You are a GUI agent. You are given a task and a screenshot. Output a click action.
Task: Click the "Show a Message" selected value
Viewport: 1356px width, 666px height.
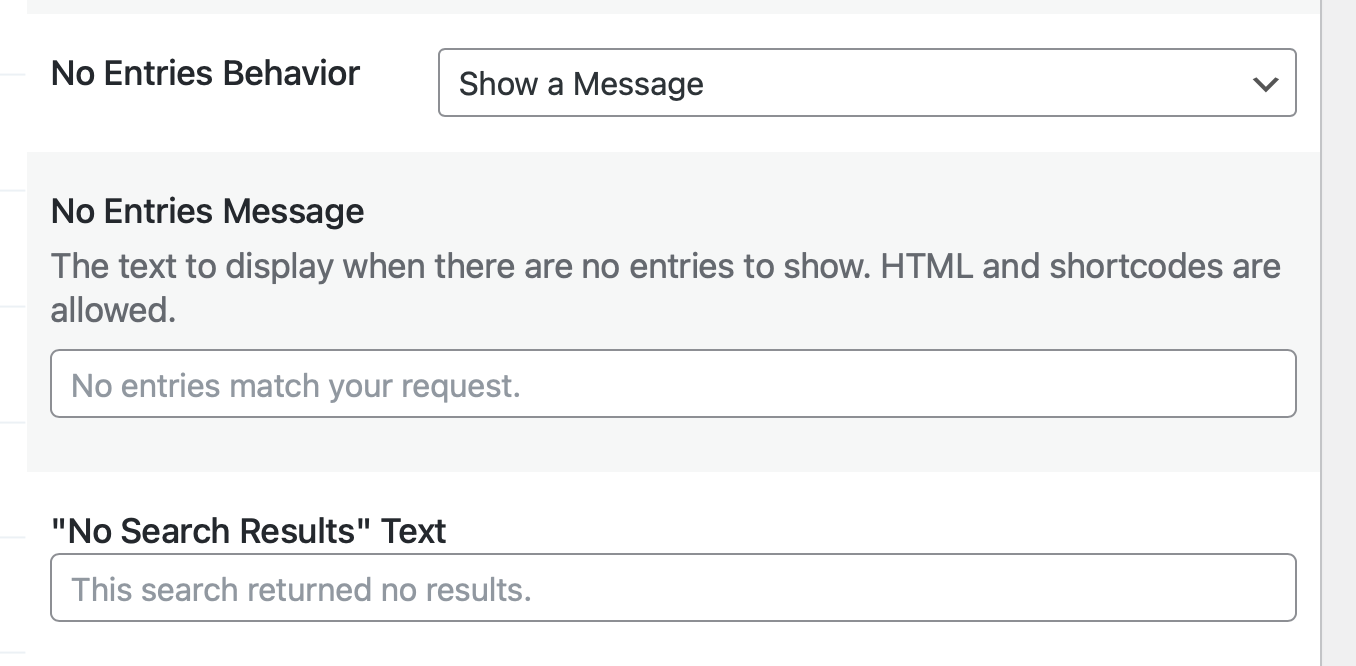pos(581,84)
